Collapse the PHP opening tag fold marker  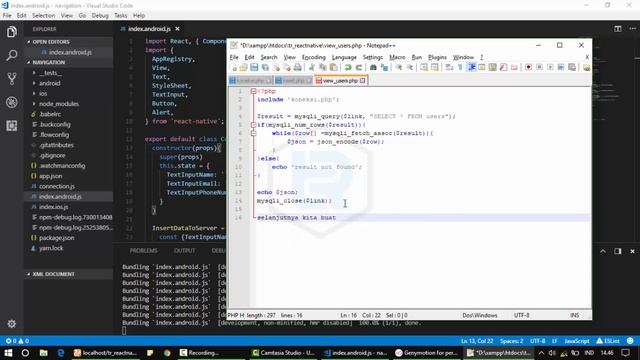253,91
